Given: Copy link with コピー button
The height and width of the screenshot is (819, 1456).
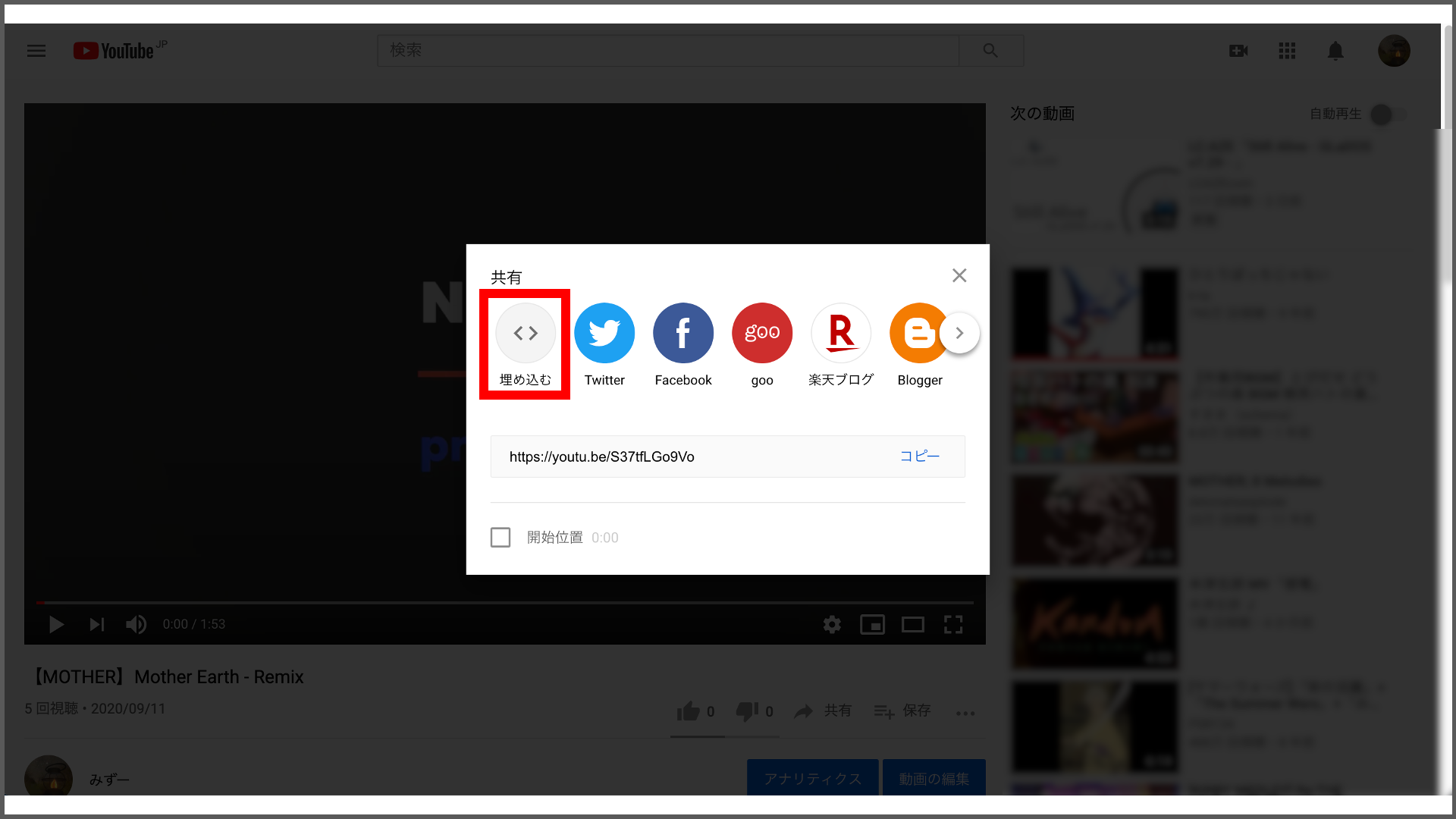Looking at the screenshot, I should tap(920, 456).
